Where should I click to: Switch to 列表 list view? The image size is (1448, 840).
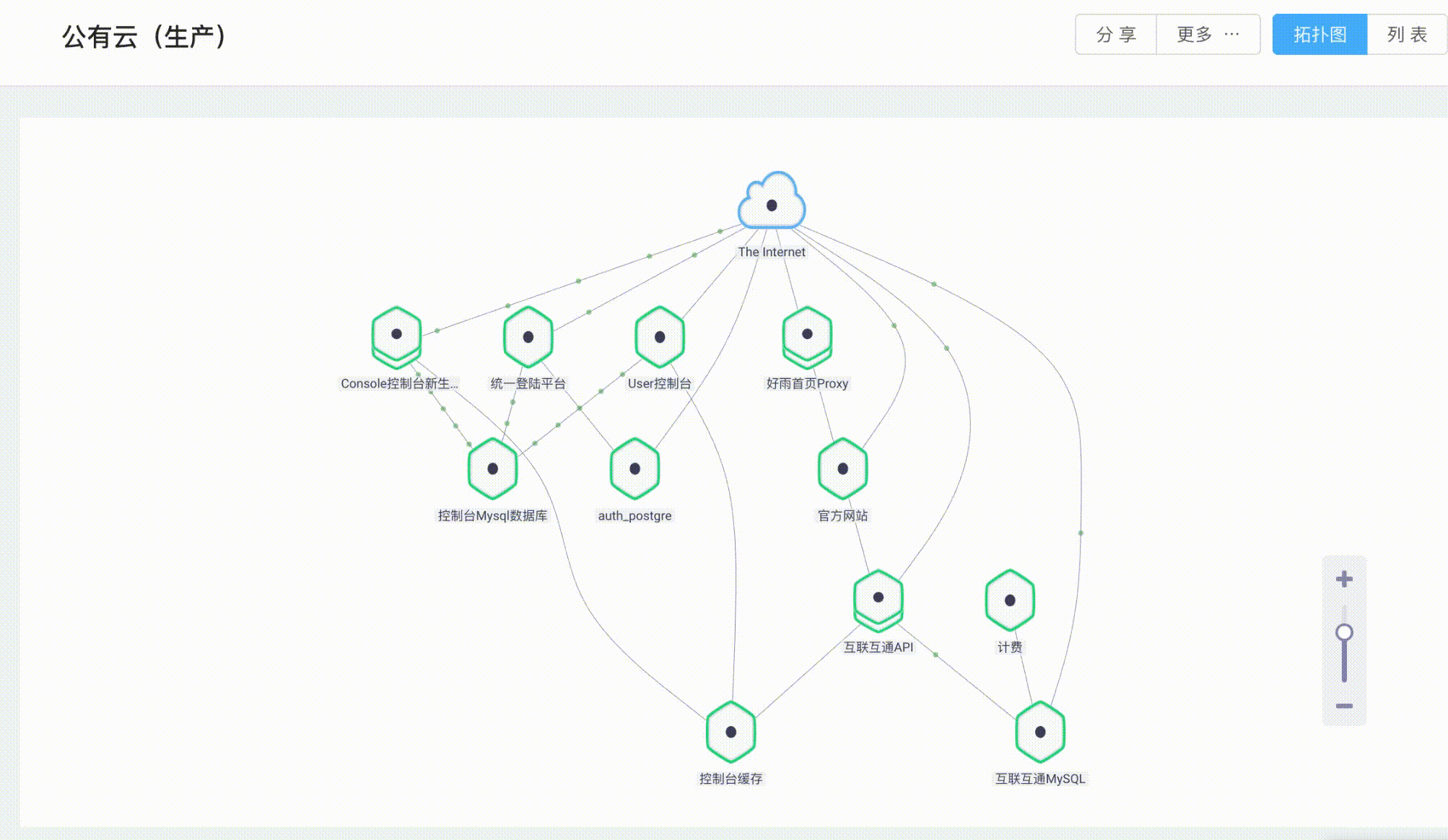(1406, 34)
